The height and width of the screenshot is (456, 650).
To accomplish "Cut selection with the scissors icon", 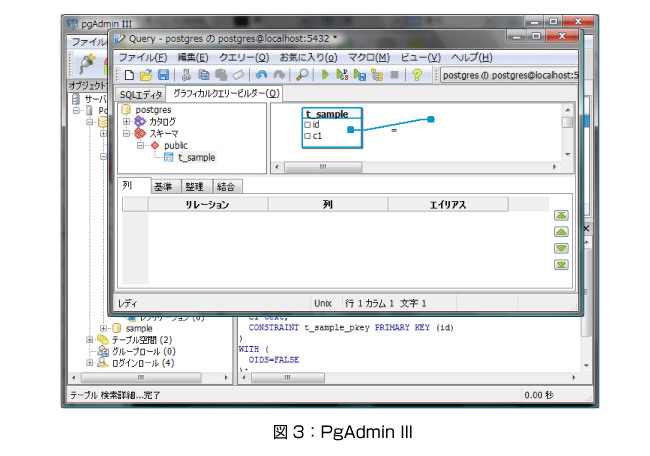I will pyautogui.click(x=186, y=75).
